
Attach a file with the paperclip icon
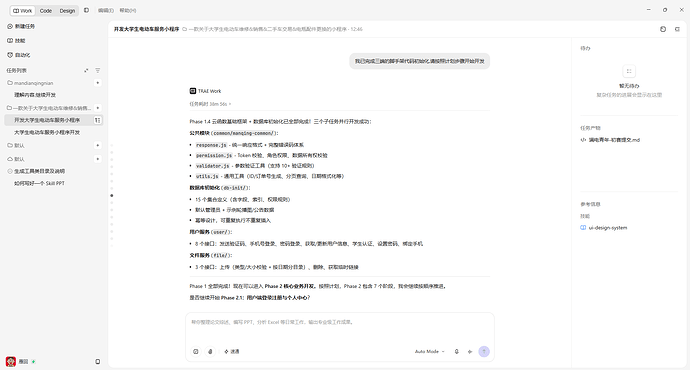[x=210, y=352]
